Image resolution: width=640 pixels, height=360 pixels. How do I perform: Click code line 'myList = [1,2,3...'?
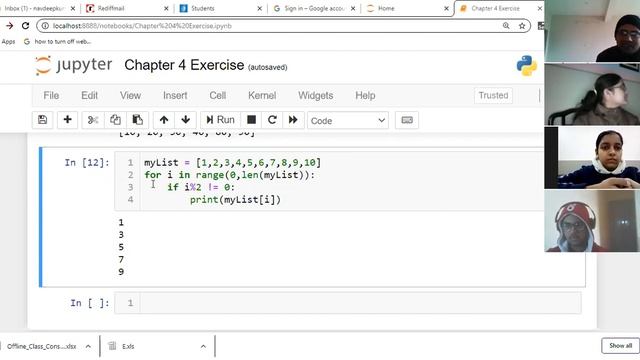click(232, 162)
